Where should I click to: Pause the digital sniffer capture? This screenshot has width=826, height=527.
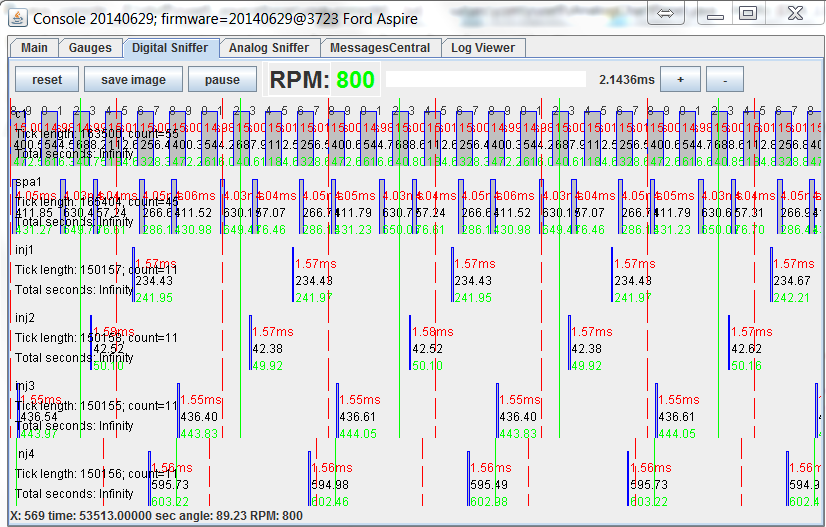tap(222, 80)
